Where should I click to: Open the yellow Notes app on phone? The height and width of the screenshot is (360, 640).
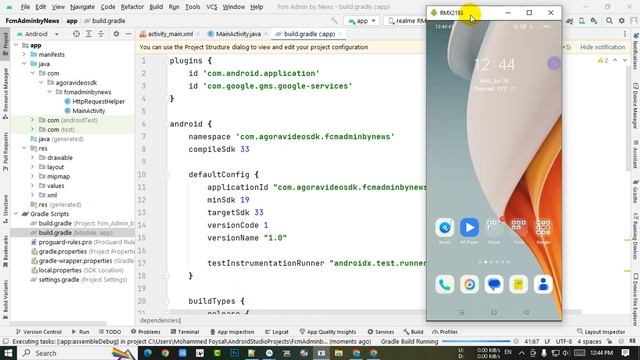coord(518,284)
